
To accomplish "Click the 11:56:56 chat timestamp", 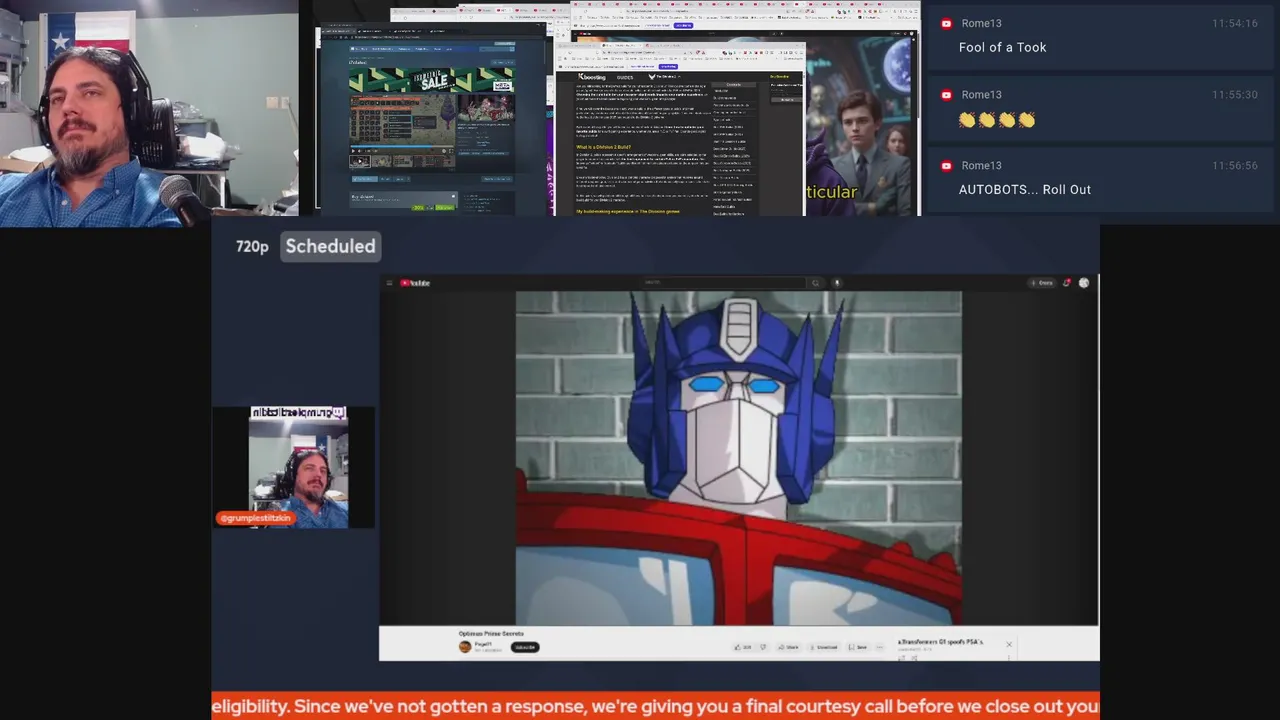I will pos(1234,165).
